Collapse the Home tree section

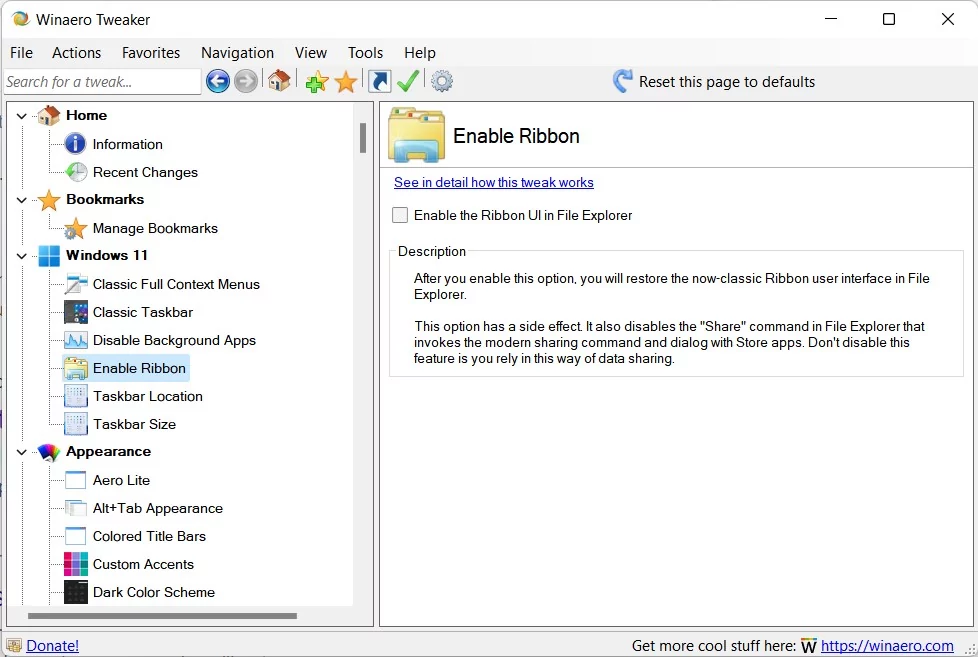(22, 116)
